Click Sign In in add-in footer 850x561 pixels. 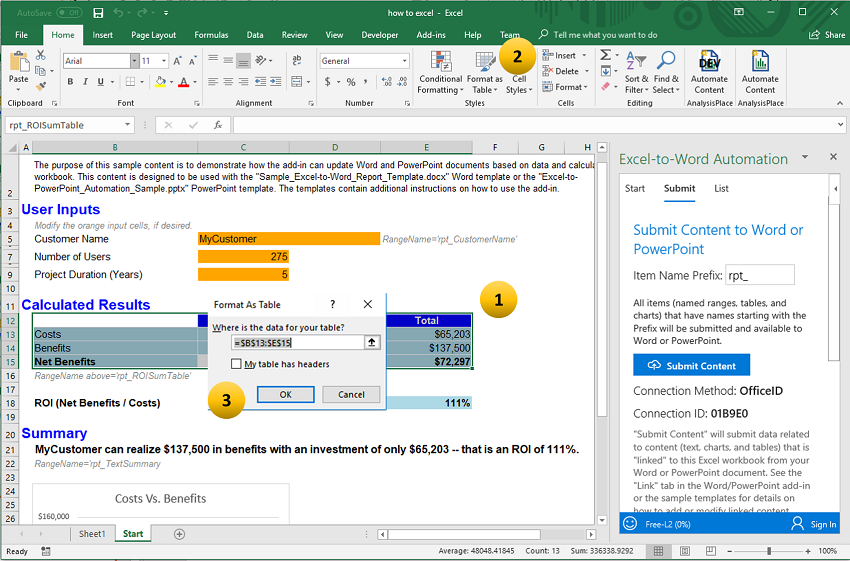pos(814,524)
